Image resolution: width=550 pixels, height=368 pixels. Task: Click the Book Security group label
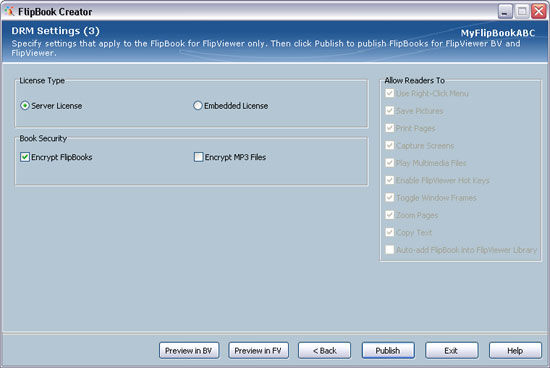(x=43, y=138)
